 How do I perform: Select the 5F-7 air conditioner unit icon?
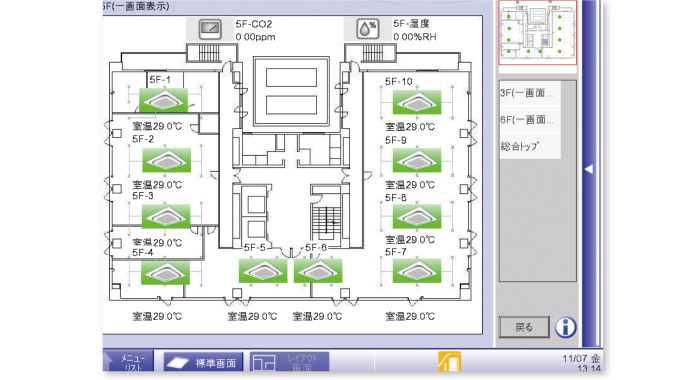tap(417, 270)
